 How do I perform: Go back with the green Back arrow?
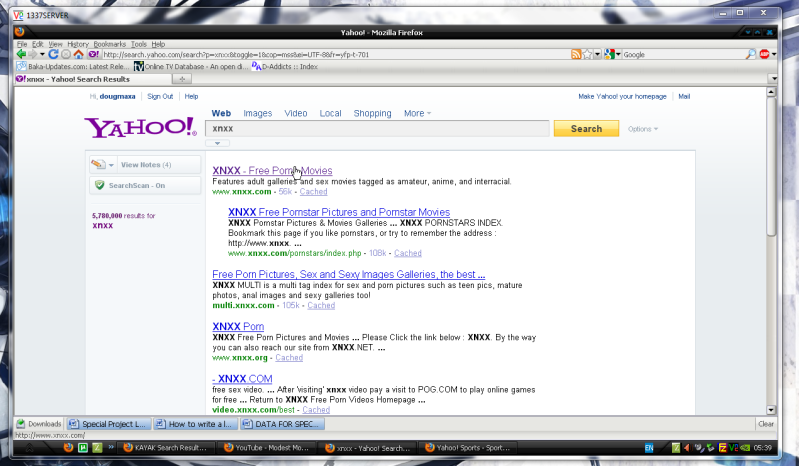point(21,54)
